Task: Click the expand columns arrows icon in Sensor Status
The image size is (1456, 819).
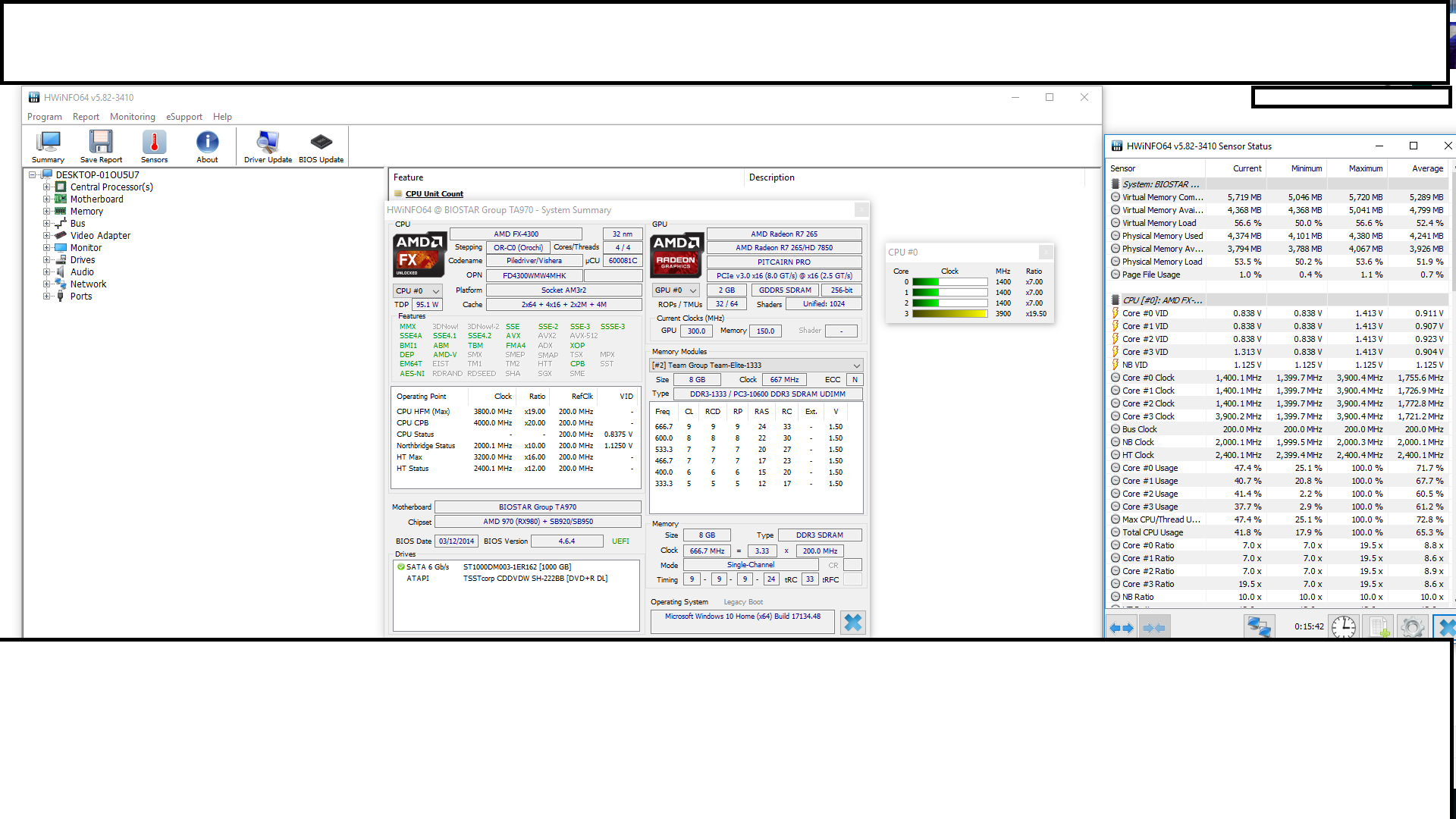Action: 1121,628
